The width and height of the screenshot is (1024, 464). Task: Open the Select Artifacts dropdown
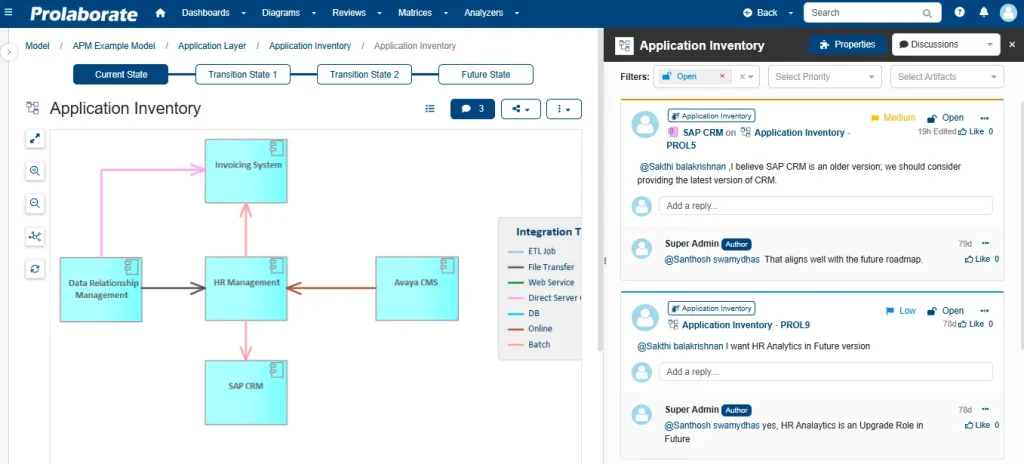(x=947, y=76)
